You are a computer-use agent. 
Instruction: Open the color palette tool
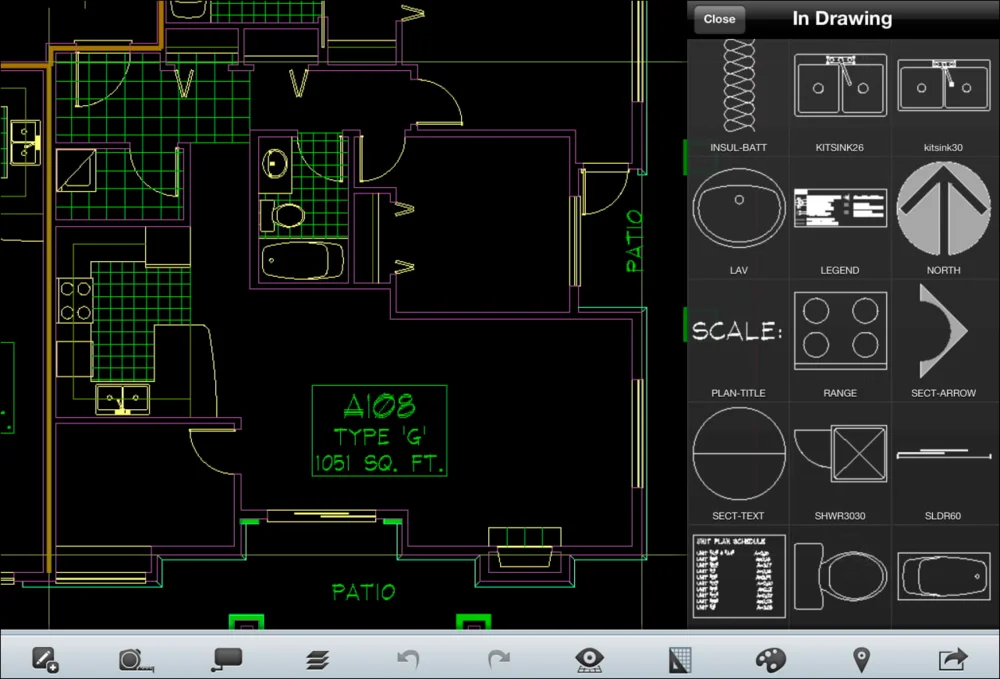(x=770, y=660)
